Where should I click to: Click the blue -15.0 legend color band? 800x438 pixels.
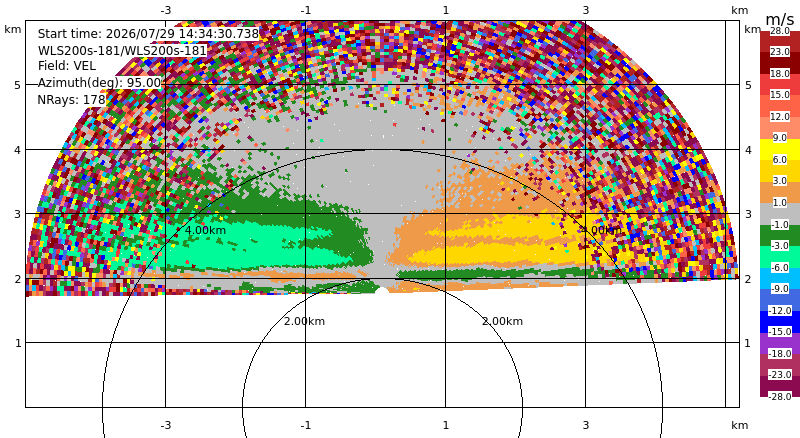tap(780, 322)
